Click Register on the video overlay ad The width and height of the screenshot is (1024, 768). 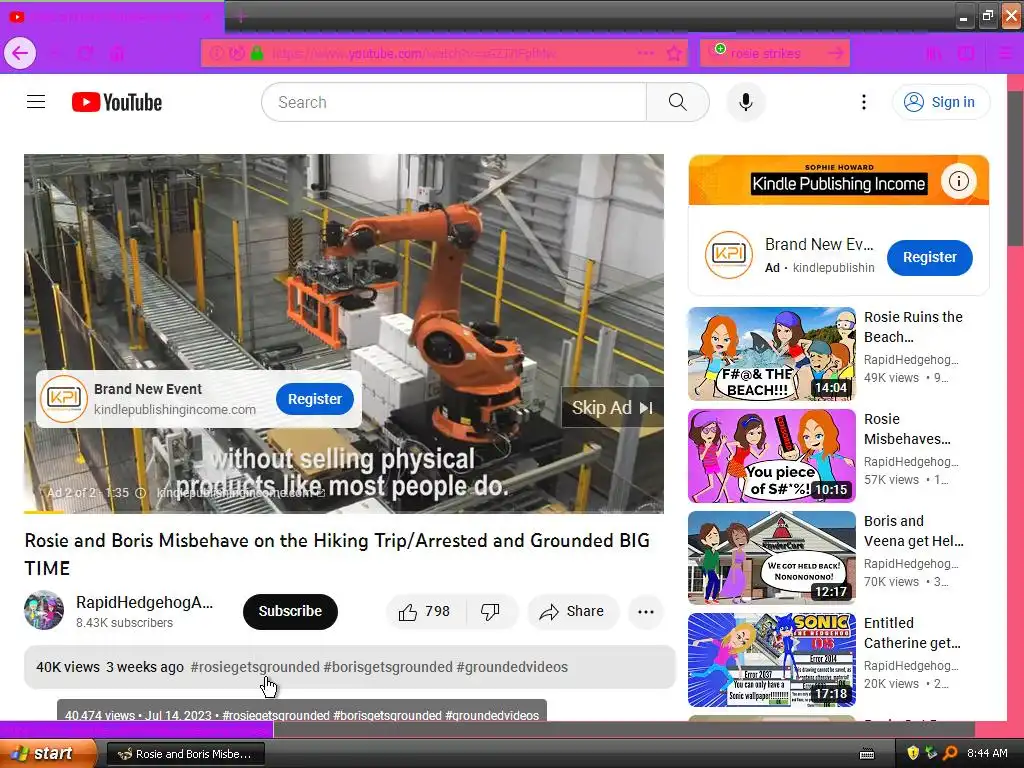315,399
